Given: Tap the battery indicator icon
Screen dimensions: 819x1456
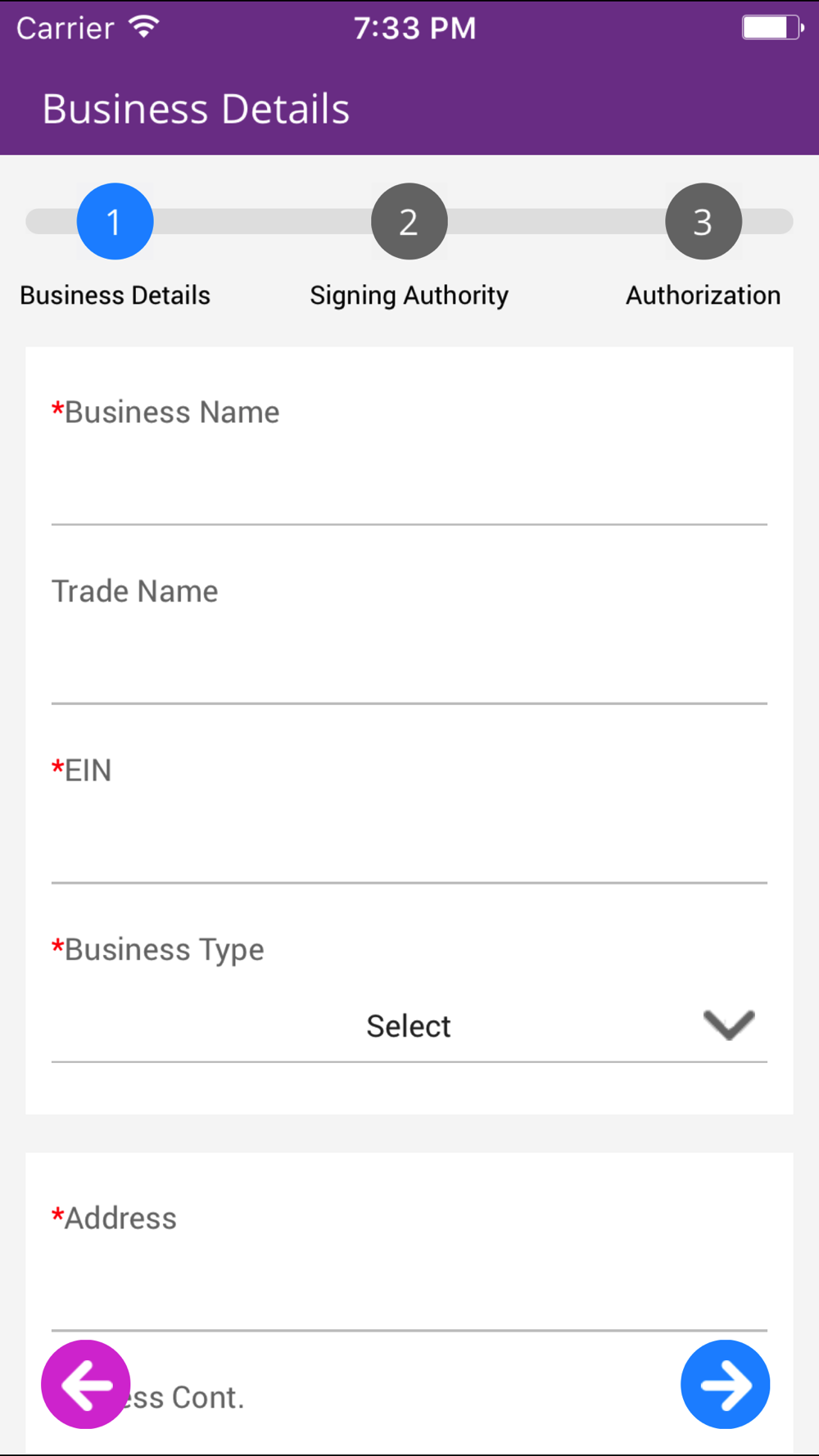Looking at the screenshot, I should (772, 28).
